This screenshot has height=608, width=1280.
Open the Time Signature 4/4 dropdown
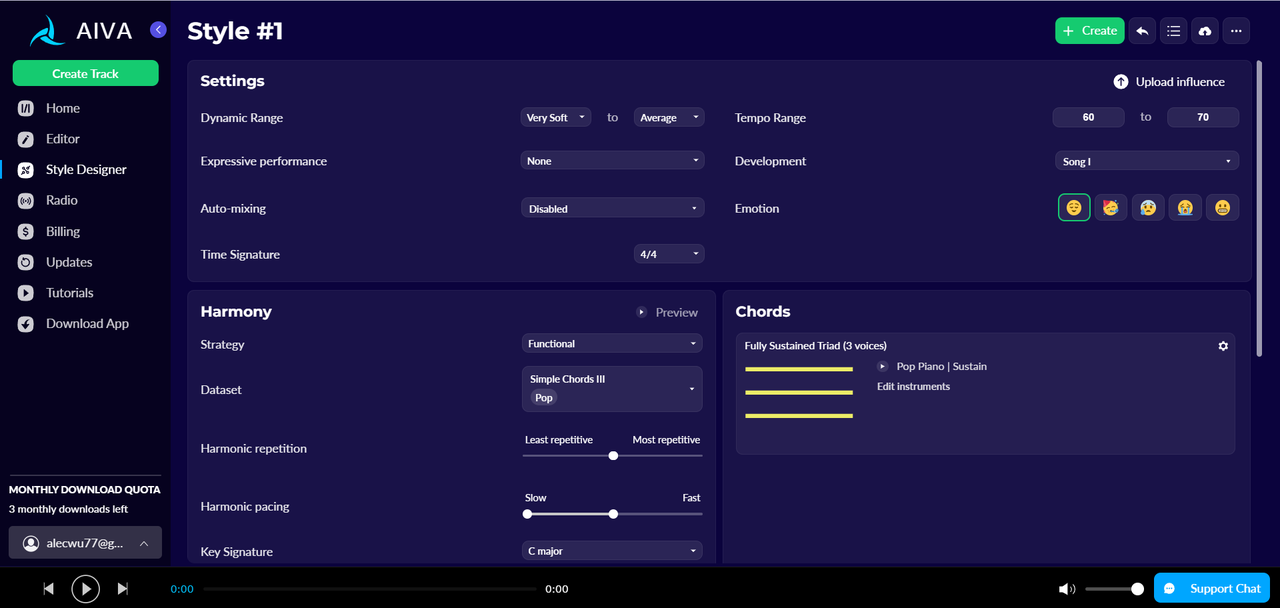click(669, 254)
